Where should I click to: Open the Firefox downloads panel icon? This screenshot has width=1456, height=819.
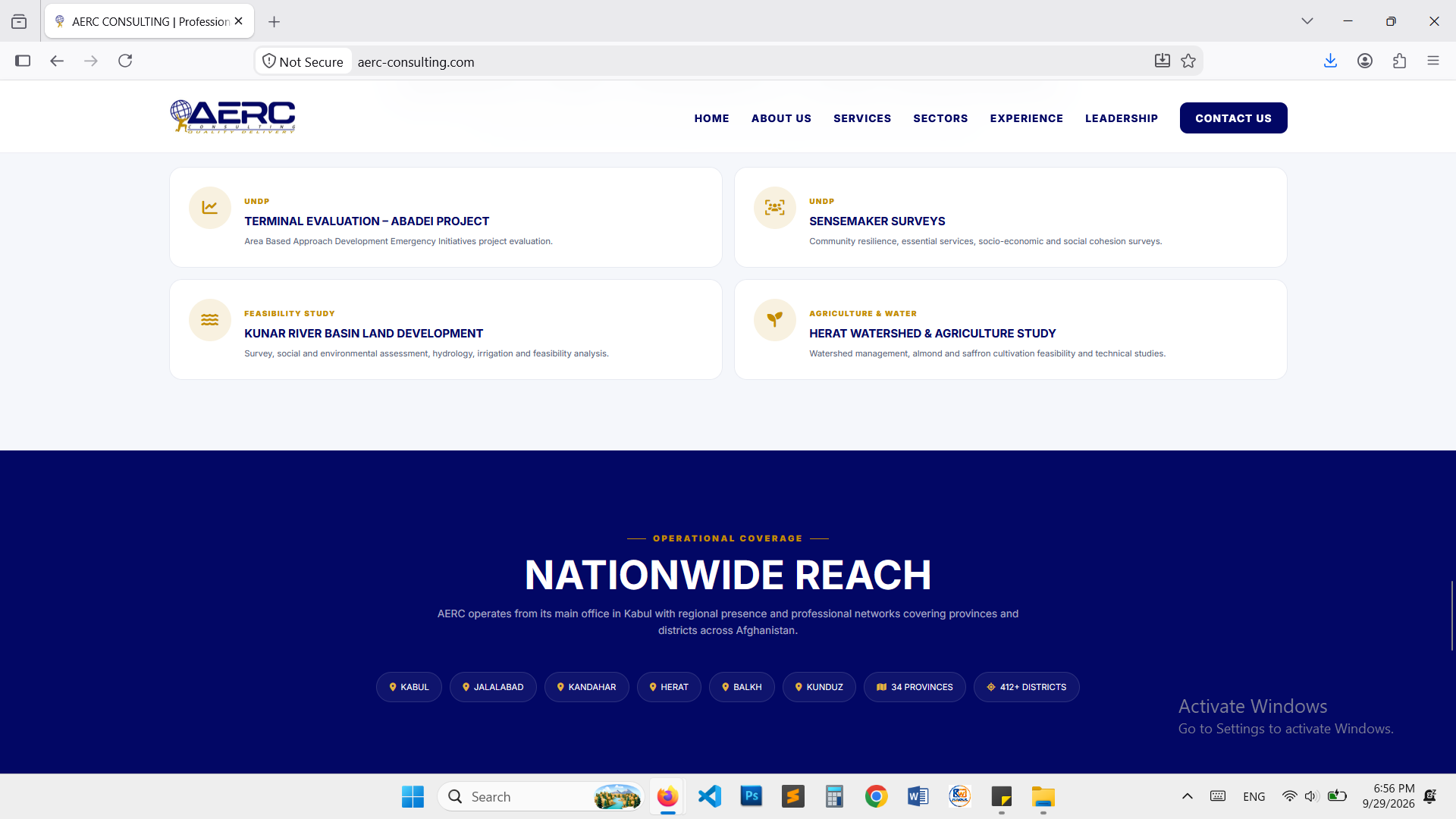tap(1330, 61)
